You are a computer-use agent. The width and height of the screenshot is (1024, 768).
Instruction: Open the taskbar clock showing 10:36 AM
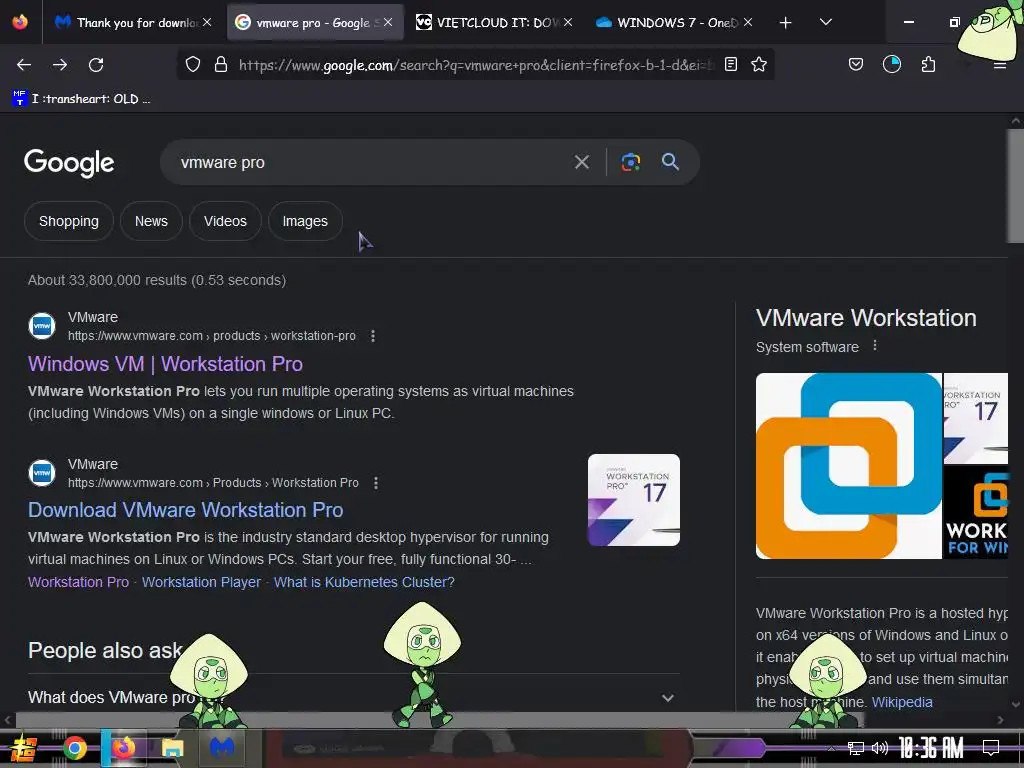[x=931, y=748]
